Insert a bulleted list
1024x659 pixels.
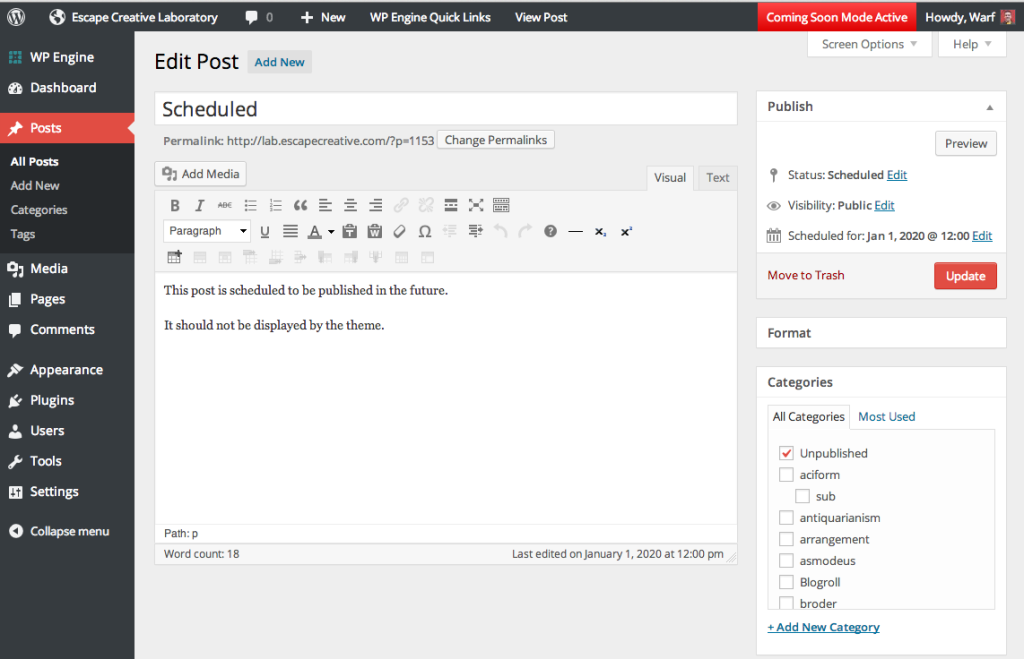[250, 205]
